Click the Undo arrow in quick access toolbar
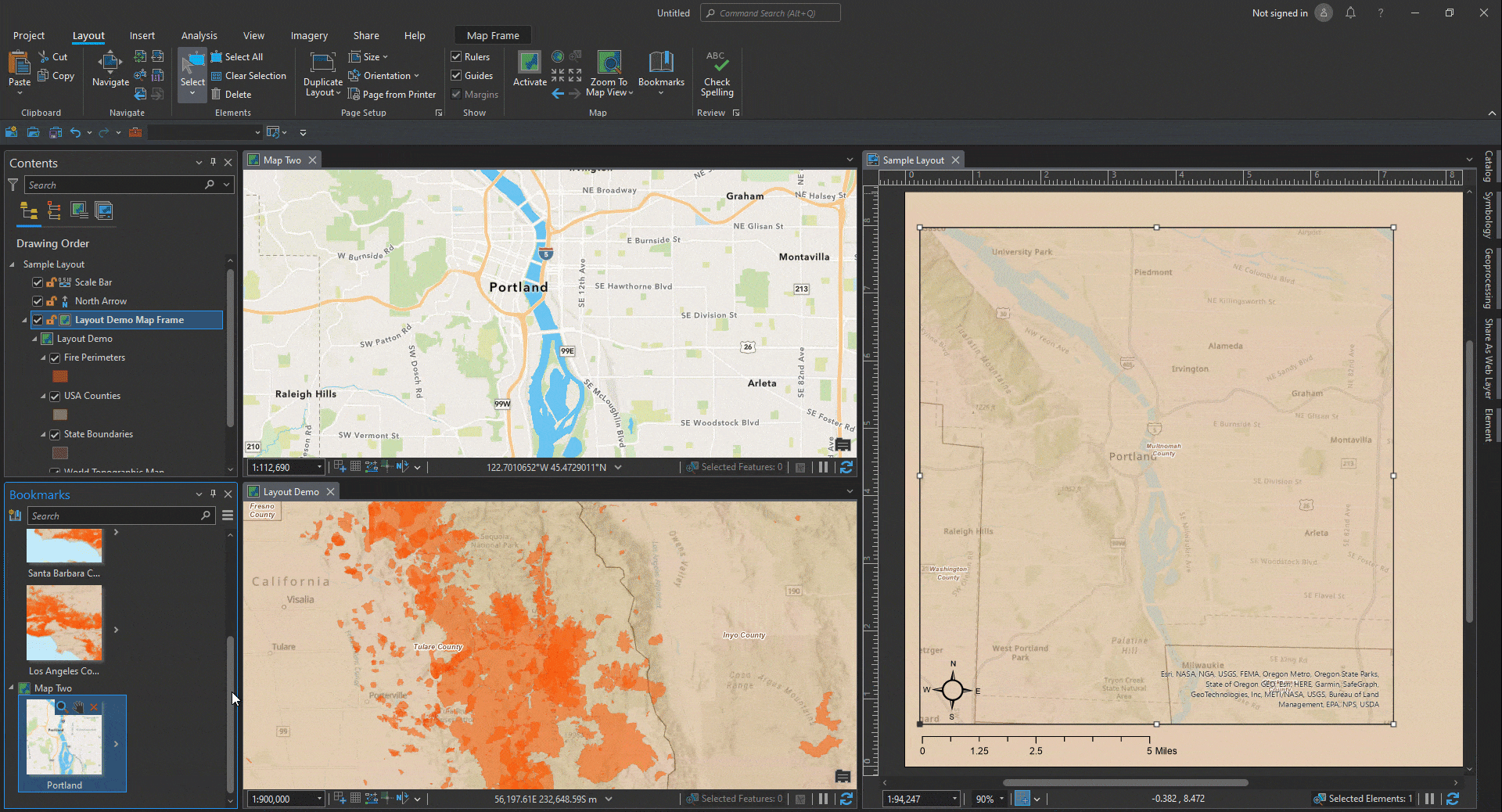This screenshot has width=1502, height=812. [x=75, y=132]
